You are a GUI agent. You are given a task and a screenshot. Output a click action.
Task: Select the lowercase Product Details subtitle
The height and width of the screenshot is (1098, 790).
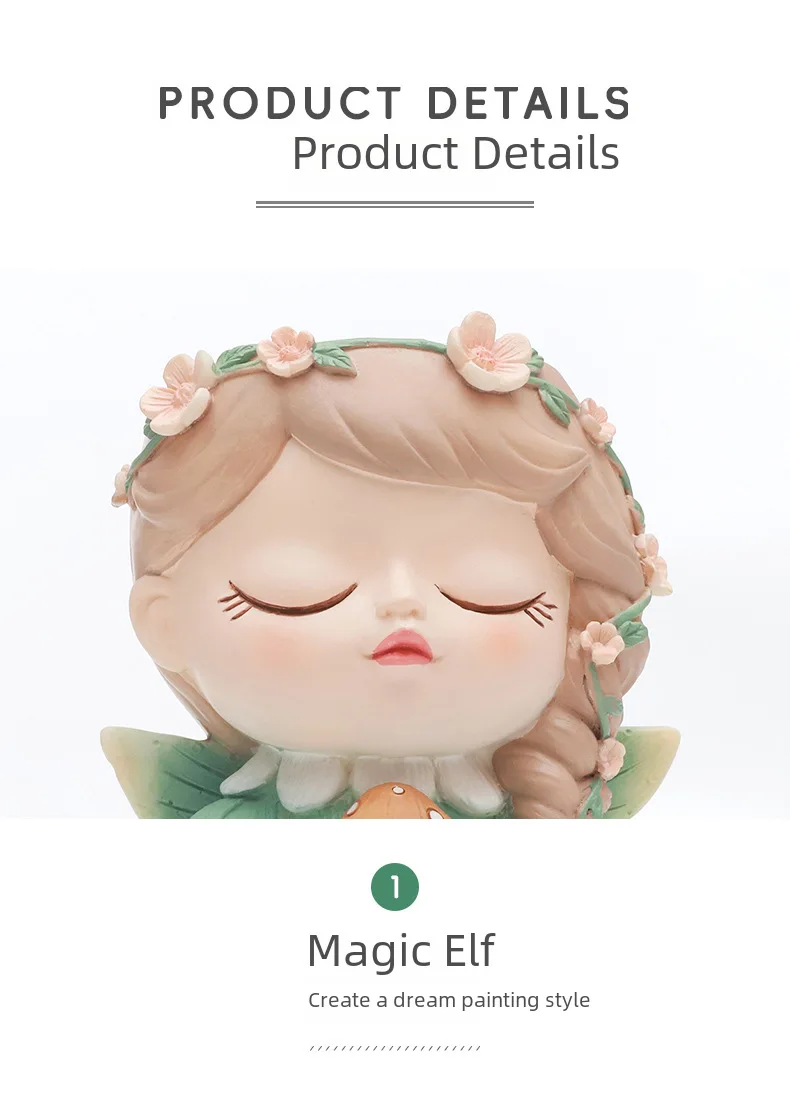456,153
